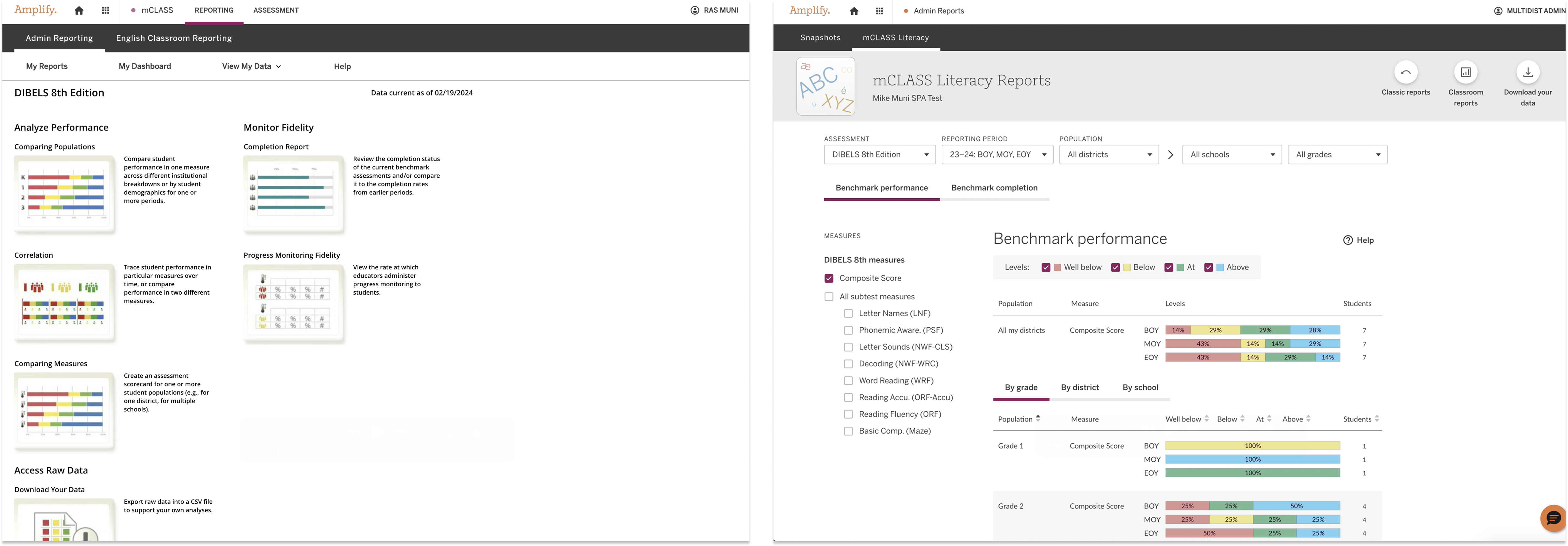Open All schools dropdown
The width and height of the screenshot is (1568, 546).
tap(1232, 154)
